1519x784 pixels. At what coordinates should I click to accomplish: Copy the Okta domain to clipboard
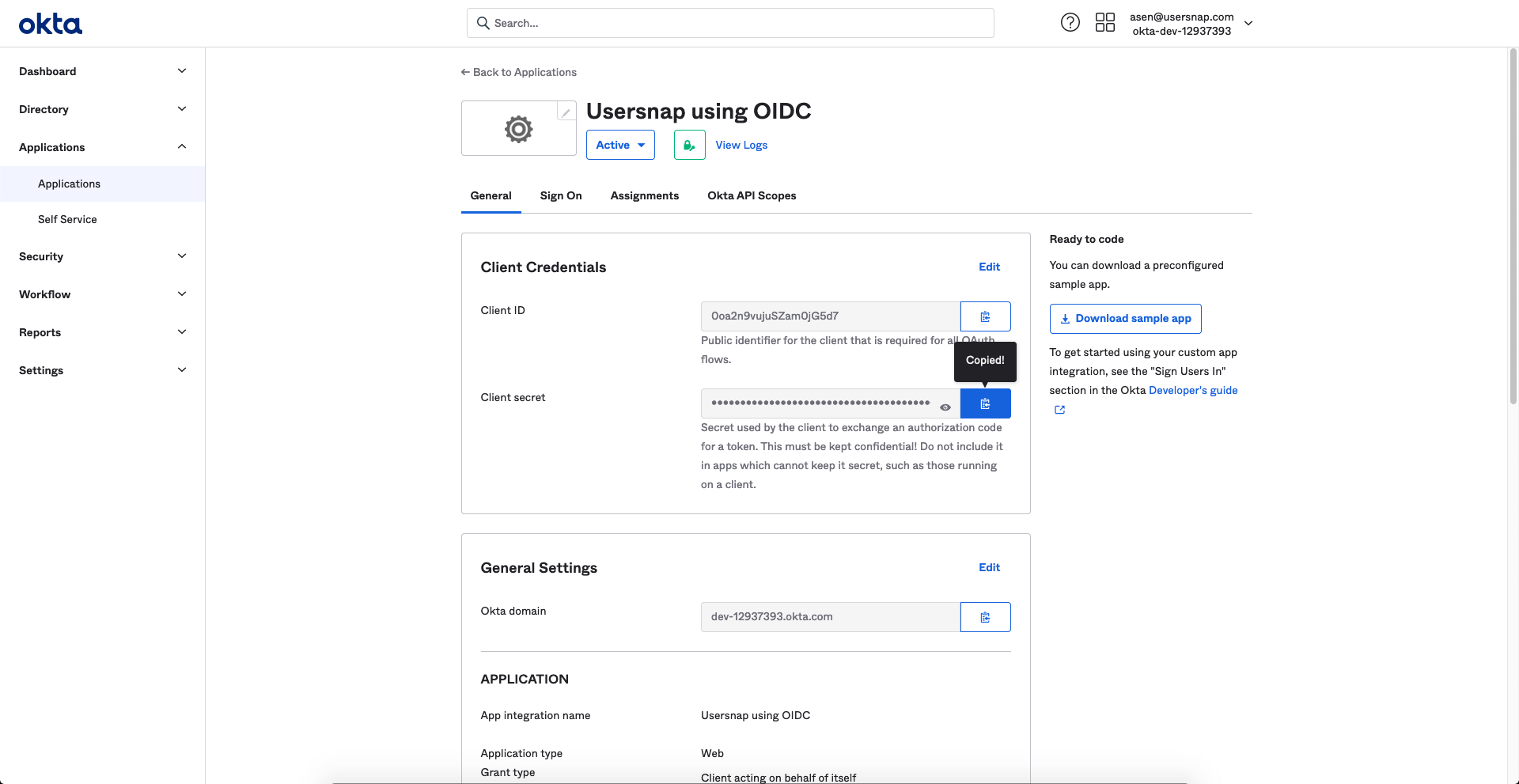tap(985, 617)
